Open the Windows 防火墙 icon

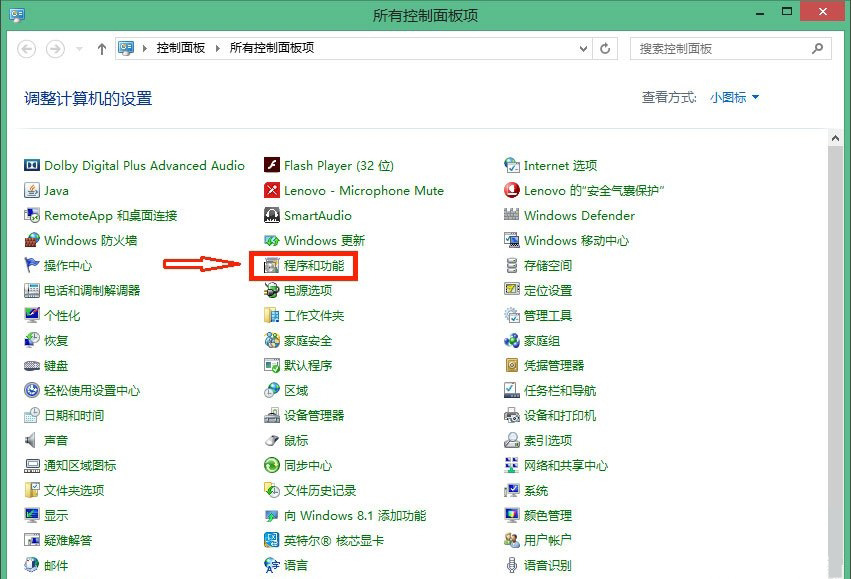point(32,240)
